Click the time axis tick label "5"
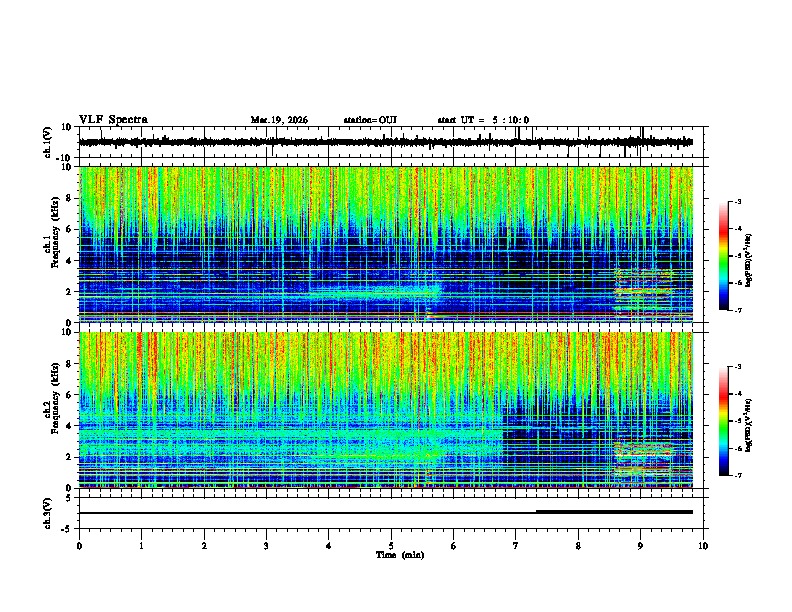 391,545
